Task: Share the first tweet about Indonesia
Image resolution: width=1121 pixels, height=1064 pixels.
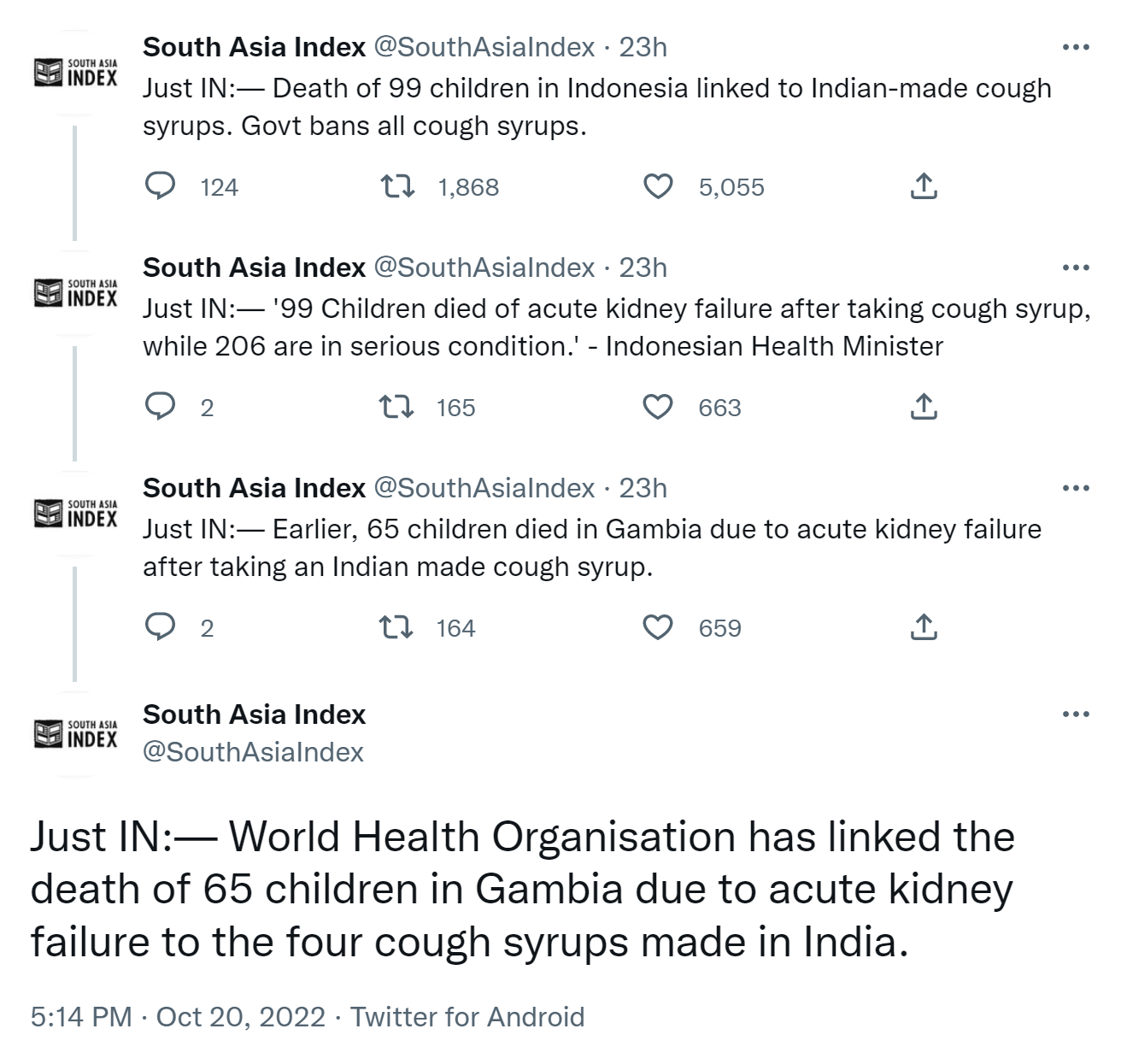Action: [924, 186]
